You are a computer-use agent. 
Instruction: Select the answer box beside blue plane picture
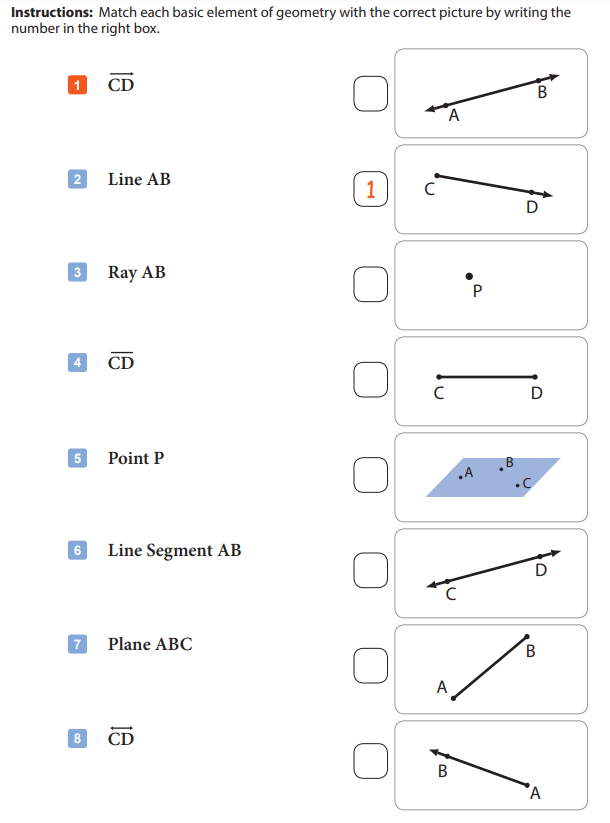click(x=371, y=475)
